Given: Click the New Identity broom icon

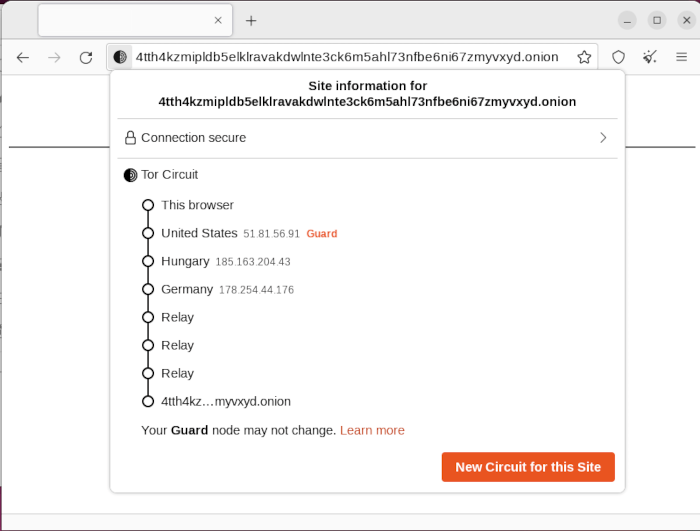Looking at the screenshot, I should coord(650,57).
